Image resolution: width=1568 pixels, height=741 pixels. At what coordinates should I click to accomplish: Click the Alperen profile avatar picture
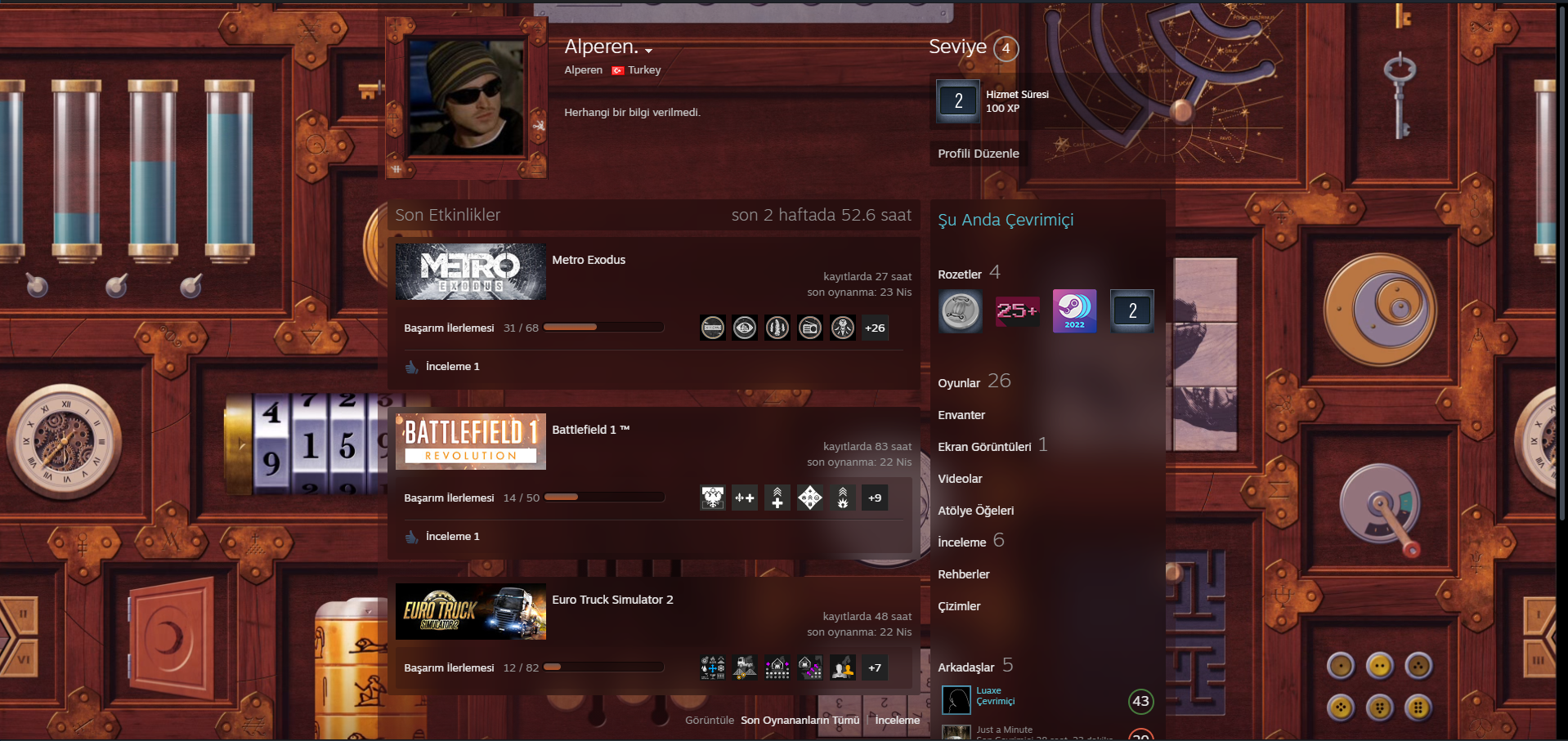point(466,97)
